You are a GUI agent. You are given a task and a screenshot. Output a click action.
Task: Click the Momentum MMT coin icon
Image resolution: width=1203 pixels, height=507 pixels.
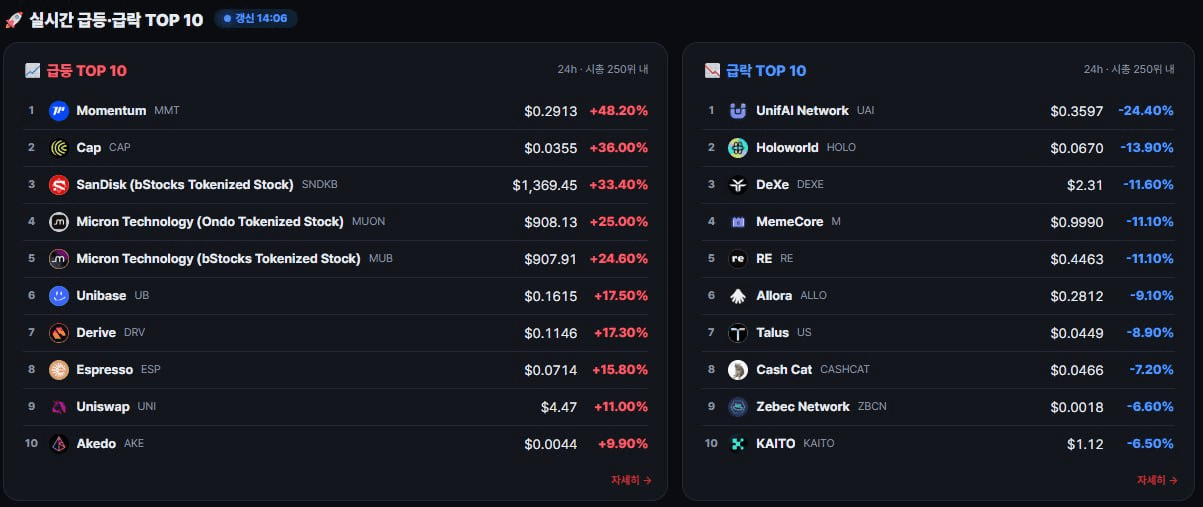tap(59, 111)
